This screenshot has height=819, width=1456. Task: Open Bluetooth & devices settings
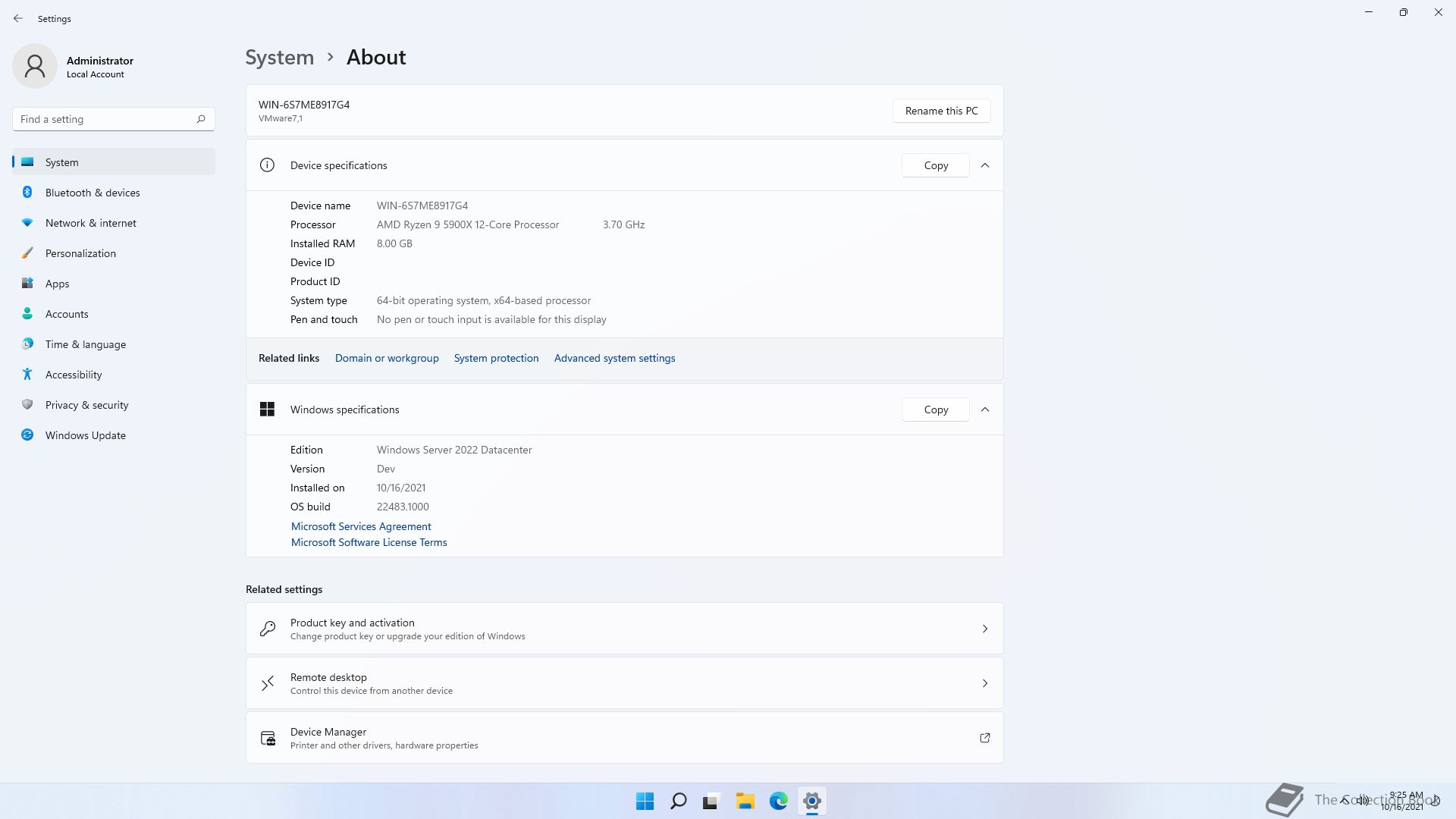click(x=114, y=193)
